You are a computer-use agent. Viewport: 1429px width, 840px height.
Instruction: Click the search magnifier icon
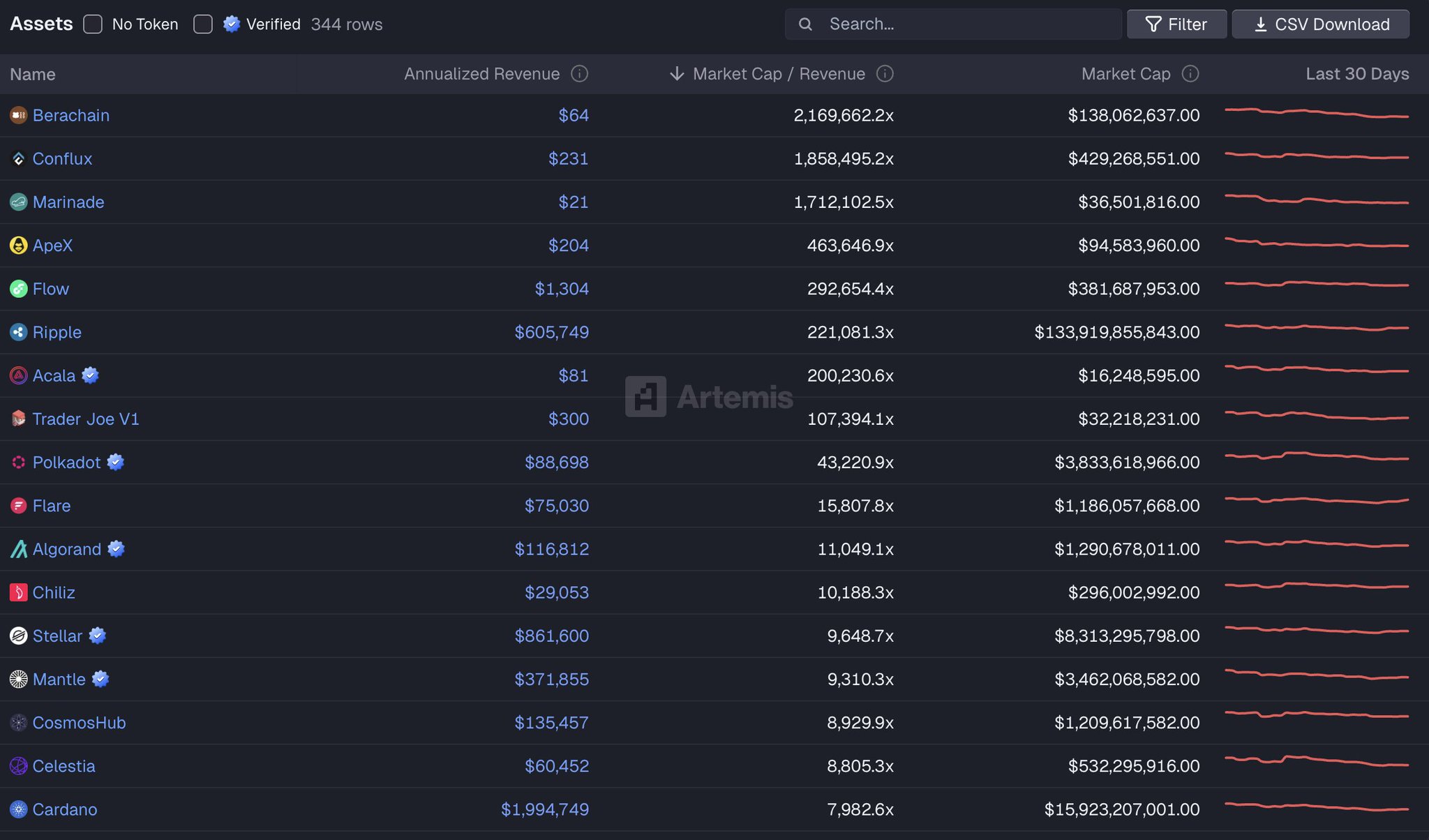pos(805,24)
